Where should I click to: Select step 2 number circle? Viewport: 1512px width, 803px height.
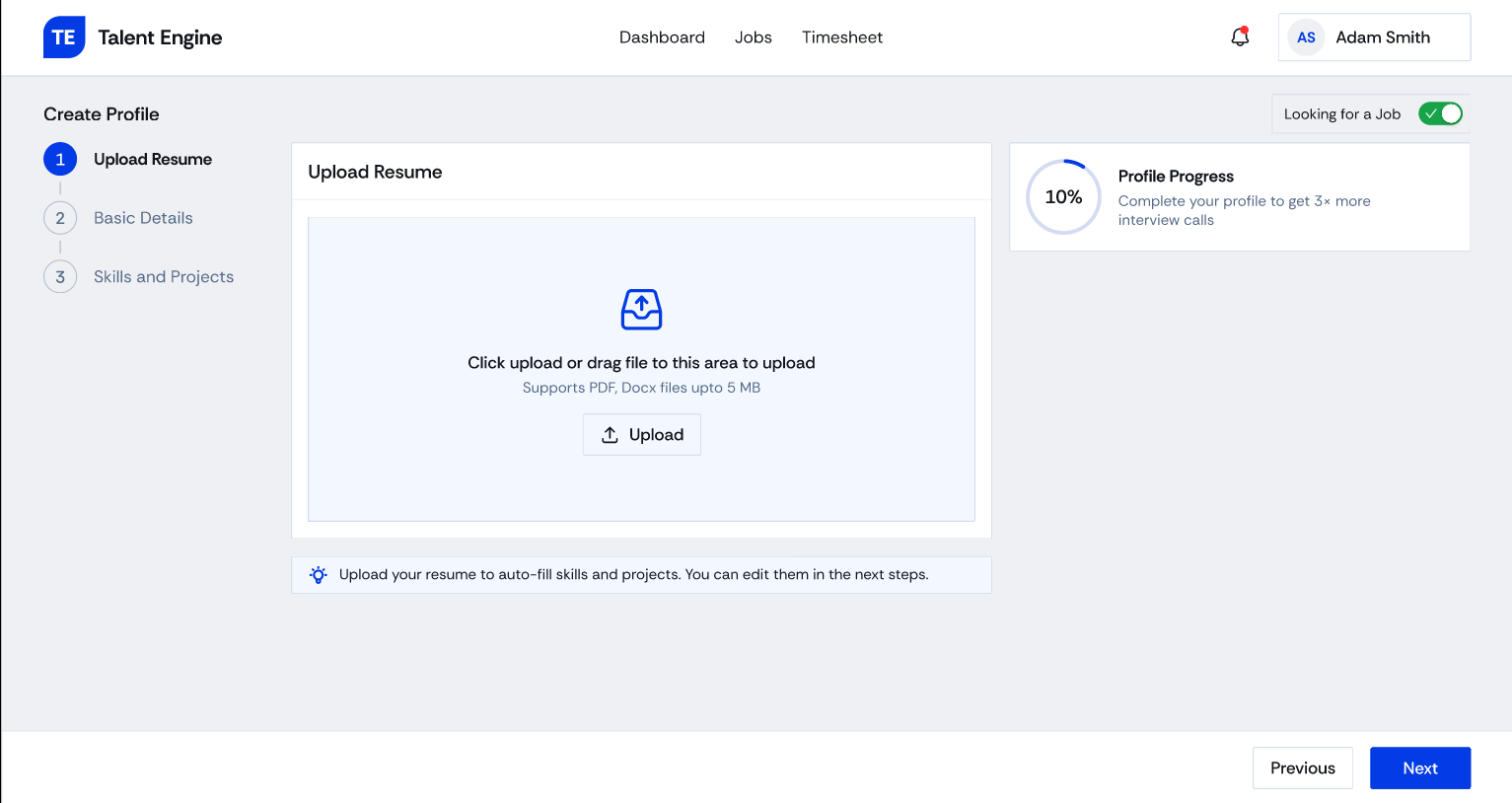[x=60, y=218]
